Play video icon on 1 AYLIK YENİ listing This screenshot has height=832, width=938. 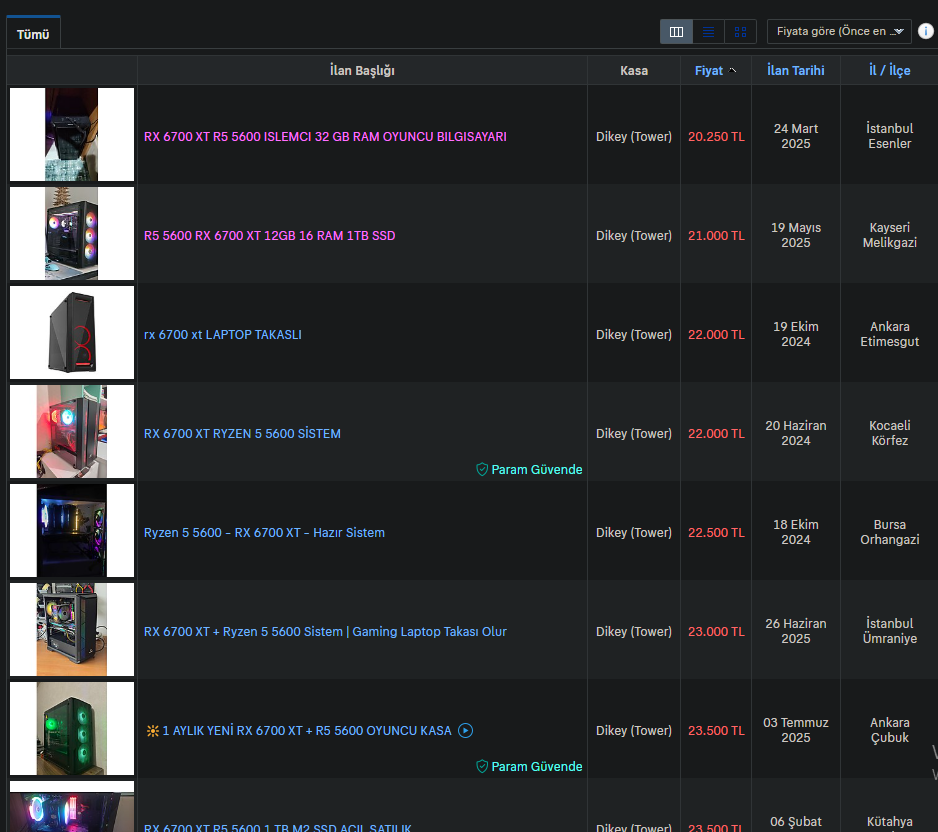click(x=465, y=730)
